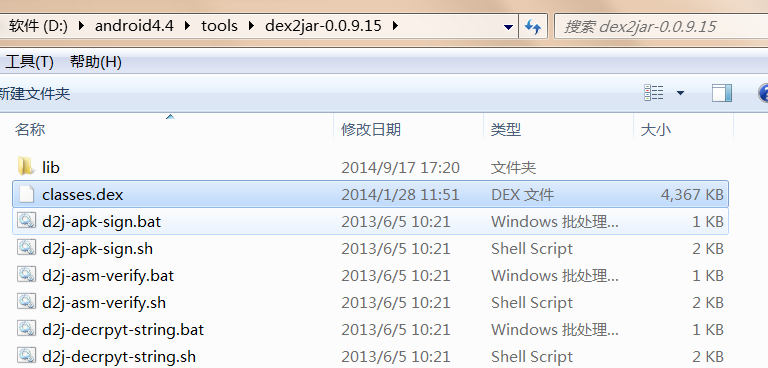Go to android4.4 in the address bar
Viewport: 768px width, 368px height.
pyautogui.click(x=134, y=25)
